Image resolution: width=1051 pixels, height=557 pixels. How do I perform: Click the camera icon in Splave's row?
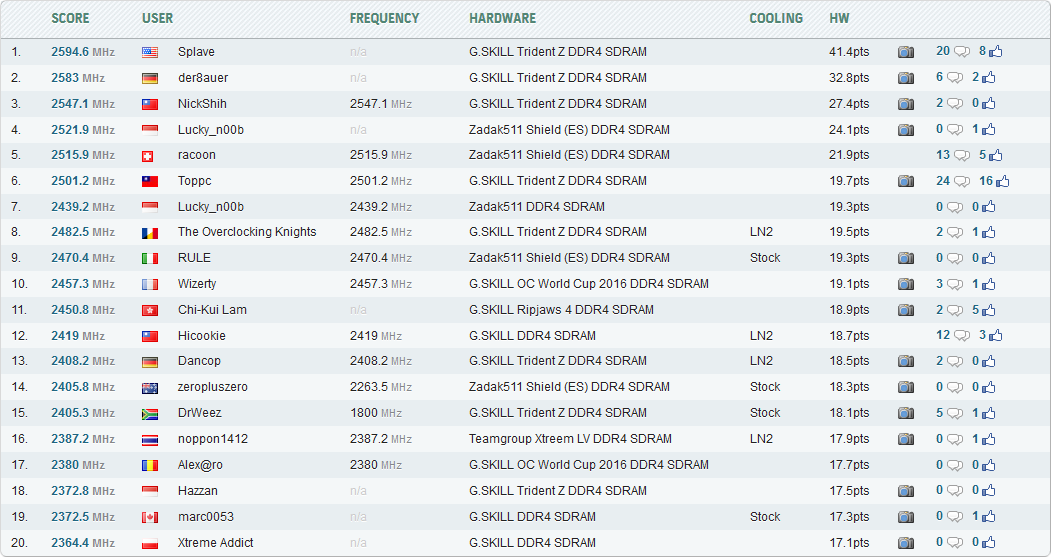click(905, 52)
